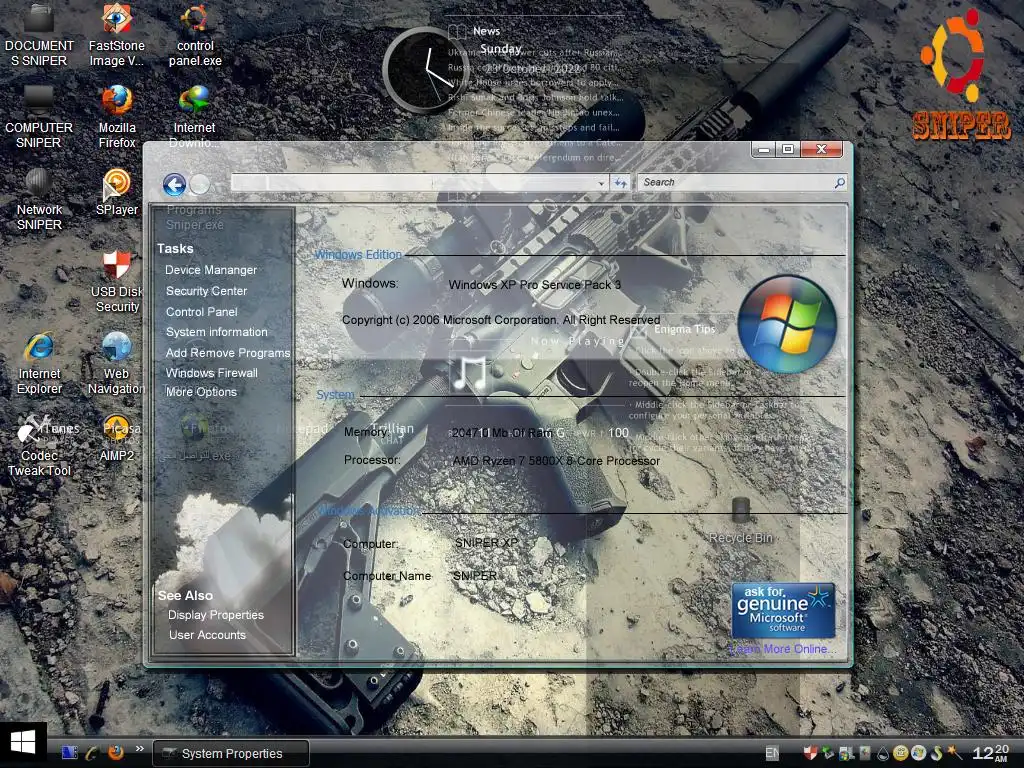The width and height of the screenshot is (1024, 768).
Task: Open COMPUTER SNIPER desktop icon
Action: 39,118
